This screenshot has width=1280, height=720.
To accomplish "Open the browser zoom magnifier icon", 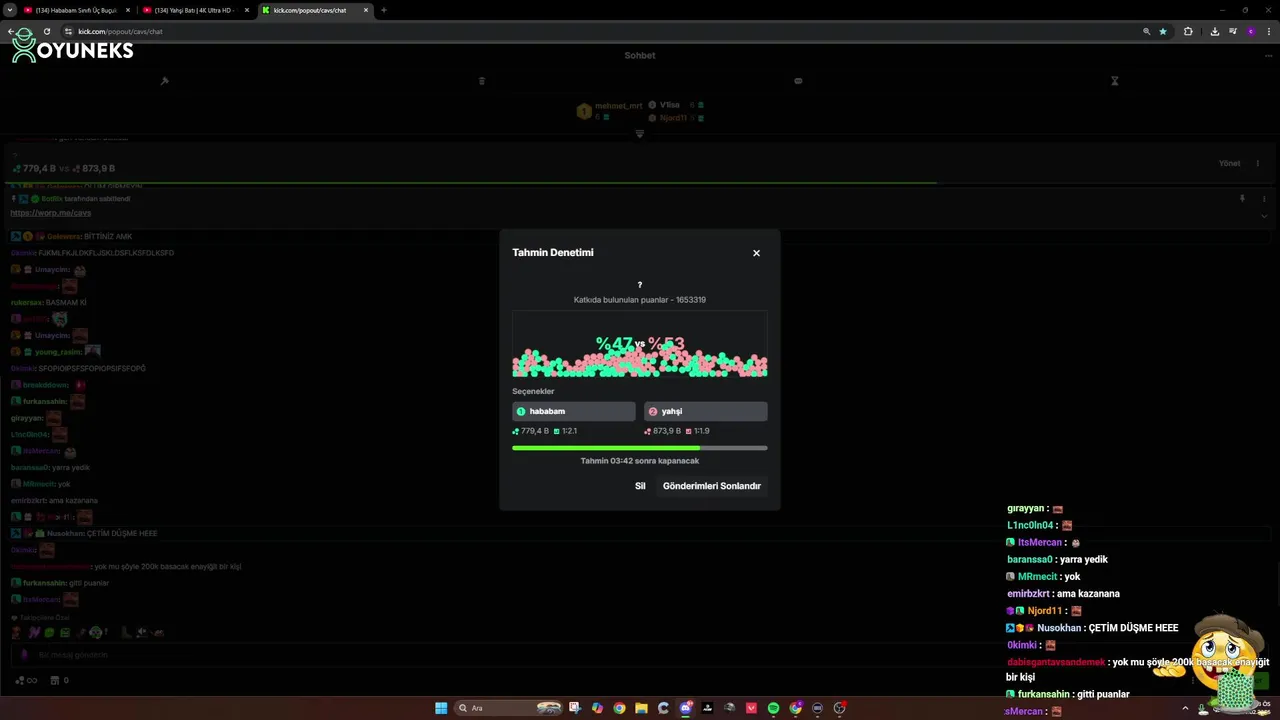I will click(1146, 31).
